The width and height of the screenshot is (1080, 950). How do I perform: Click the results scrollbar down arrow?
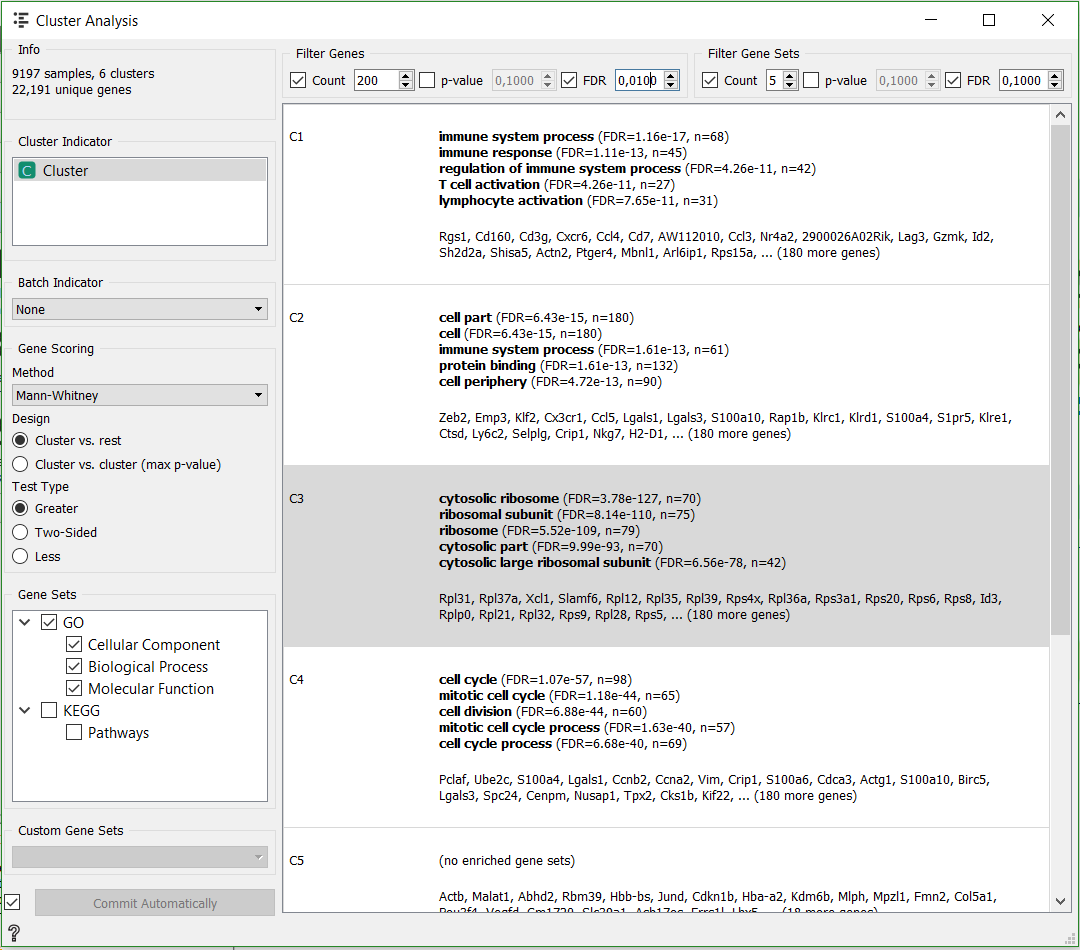pyautogui.click(x=1060, y=901)
